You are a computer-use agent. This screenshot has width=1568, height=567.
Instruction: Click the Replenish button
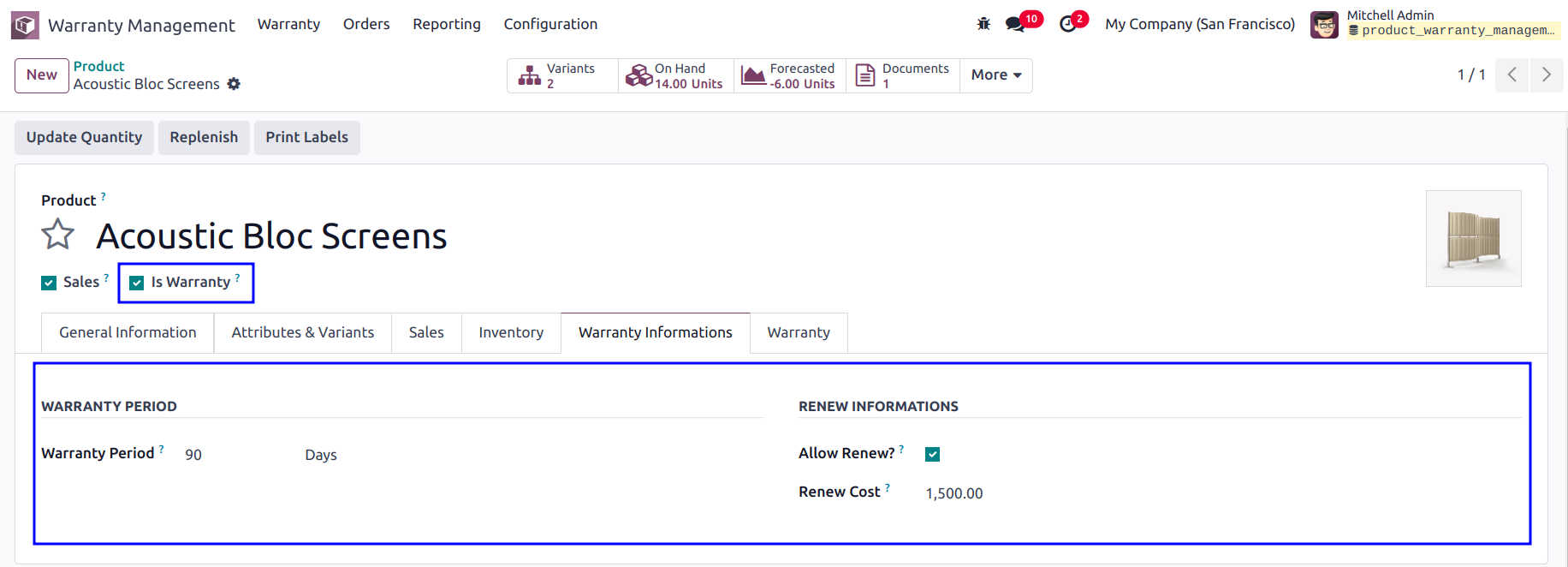[204, 137]
